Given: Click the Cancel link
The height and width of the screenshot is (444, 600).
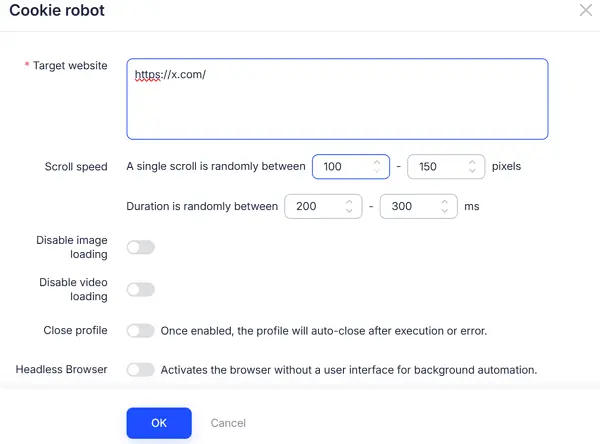Looking at the screenshot, I should click(x=228, y=423).
